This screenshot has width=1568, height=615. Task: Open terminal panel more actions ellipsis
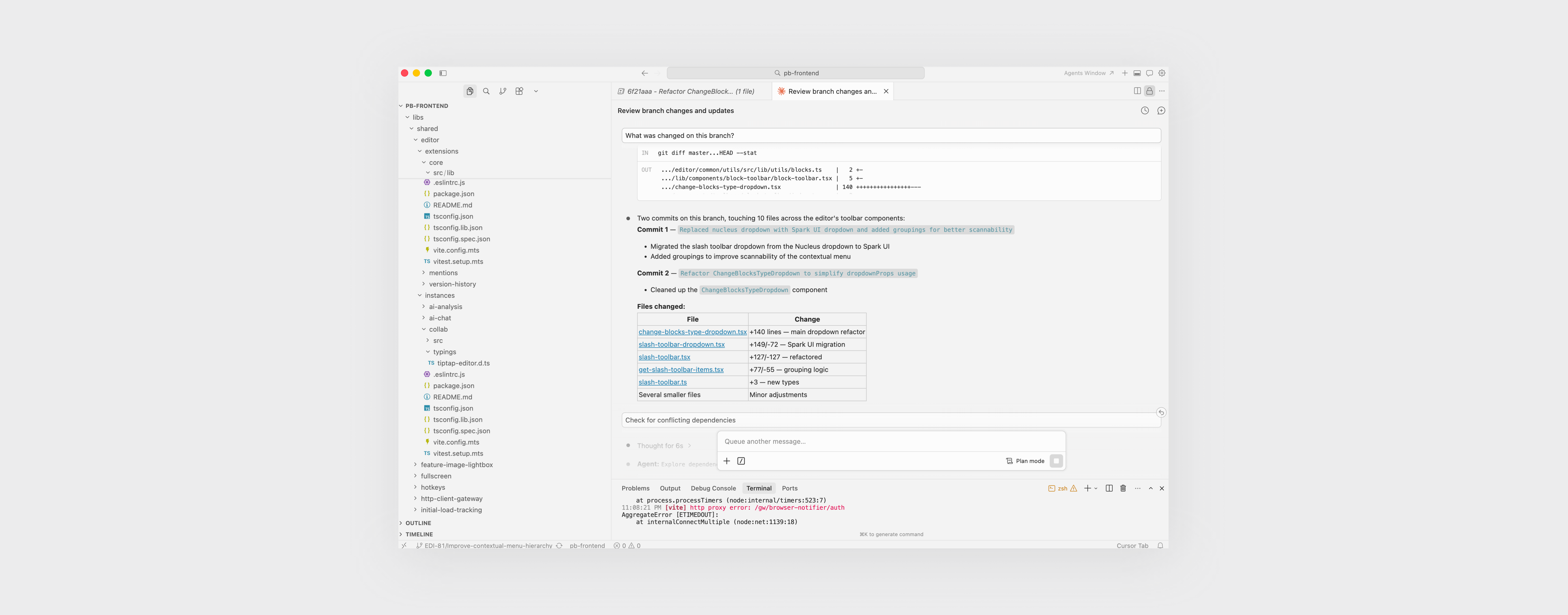point(1138,488)
